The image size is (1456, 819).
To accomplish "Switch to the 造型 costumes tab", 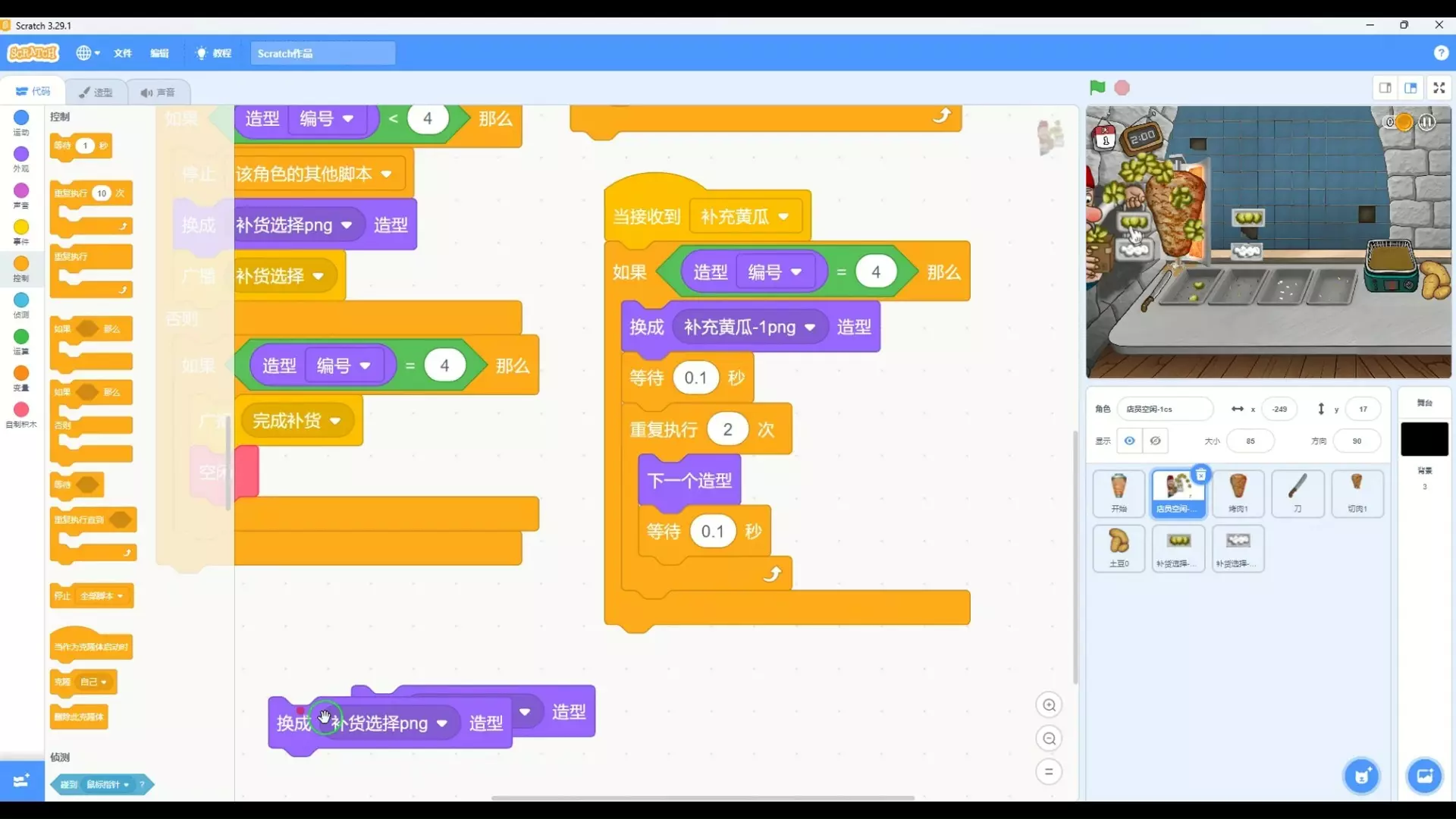I will 96,92.
